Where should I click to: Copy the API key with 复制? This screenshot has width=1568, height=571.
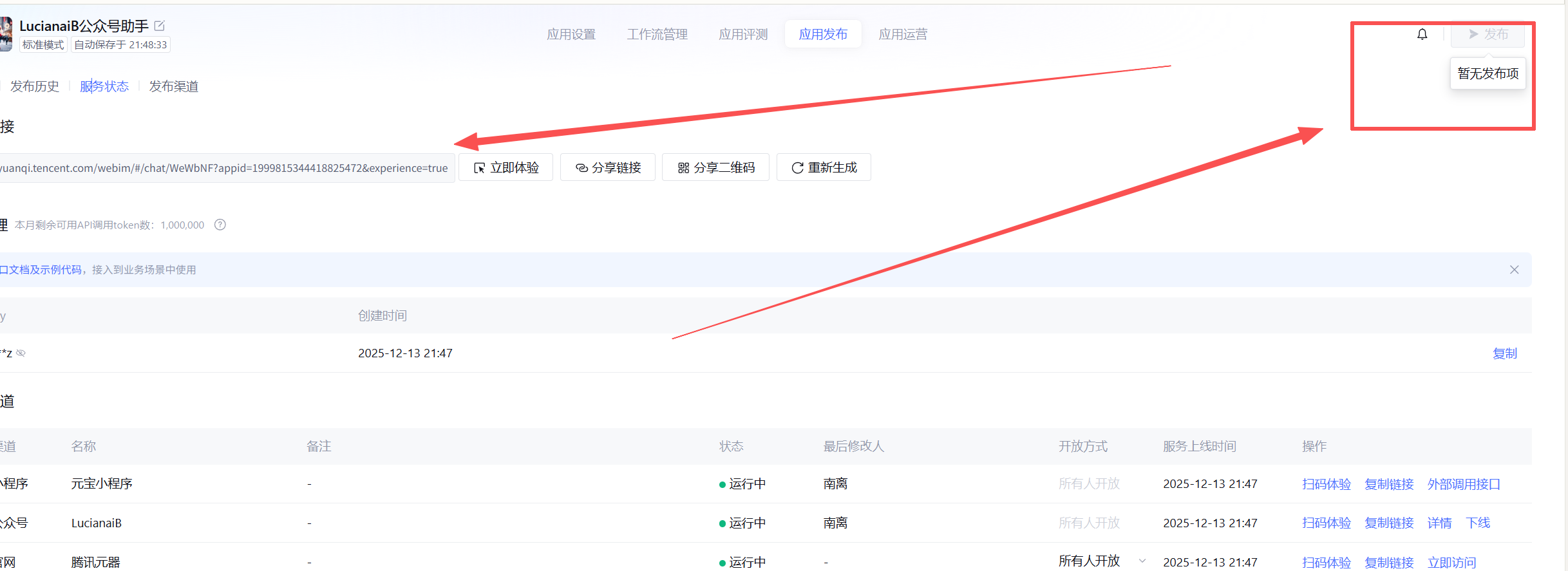1505,353
